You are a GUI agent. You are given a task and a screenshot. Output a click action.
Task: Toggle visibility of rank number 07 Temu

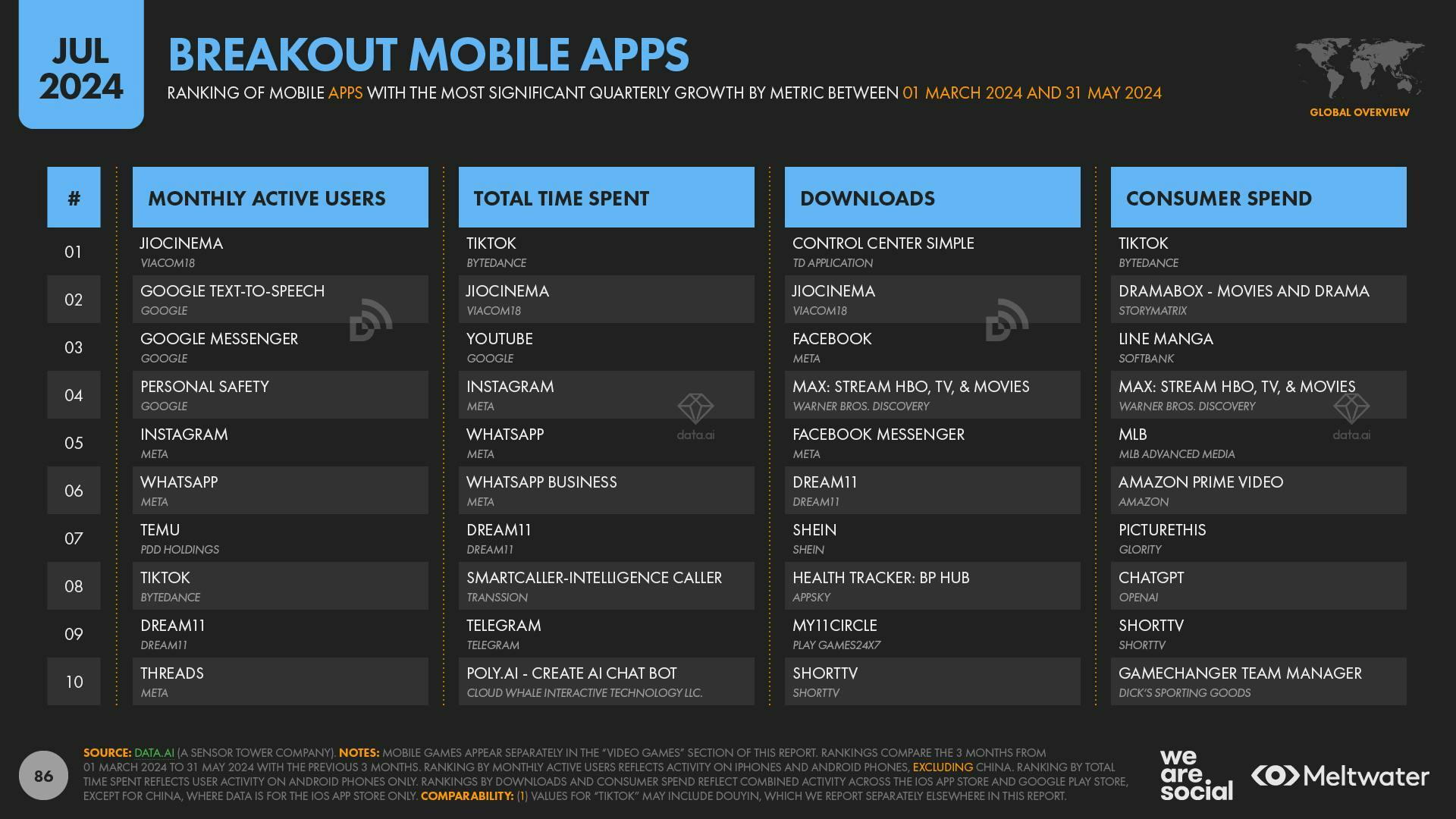click(74, 538)
